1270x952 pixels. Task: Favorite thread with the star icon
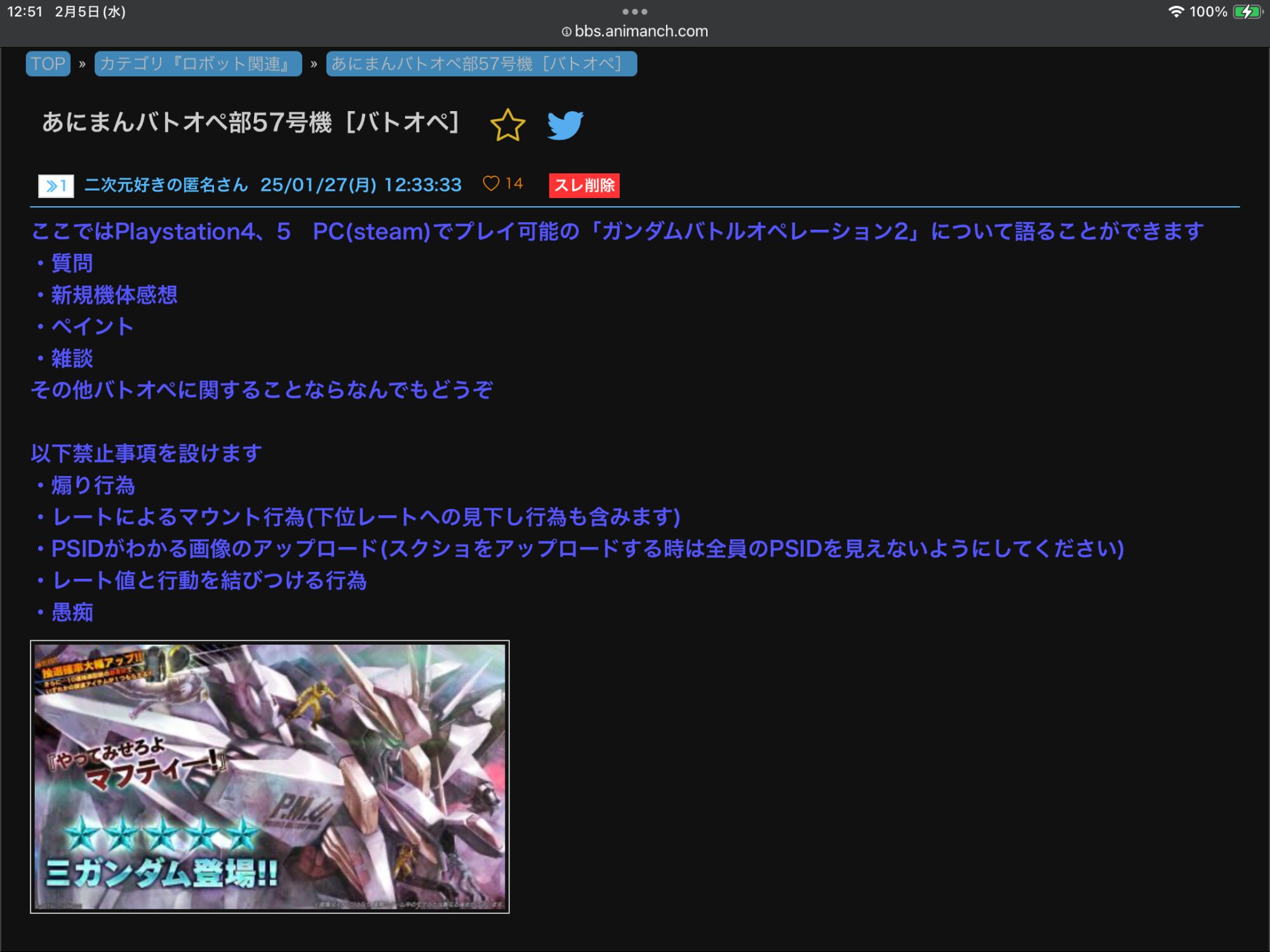coord(507,124)
